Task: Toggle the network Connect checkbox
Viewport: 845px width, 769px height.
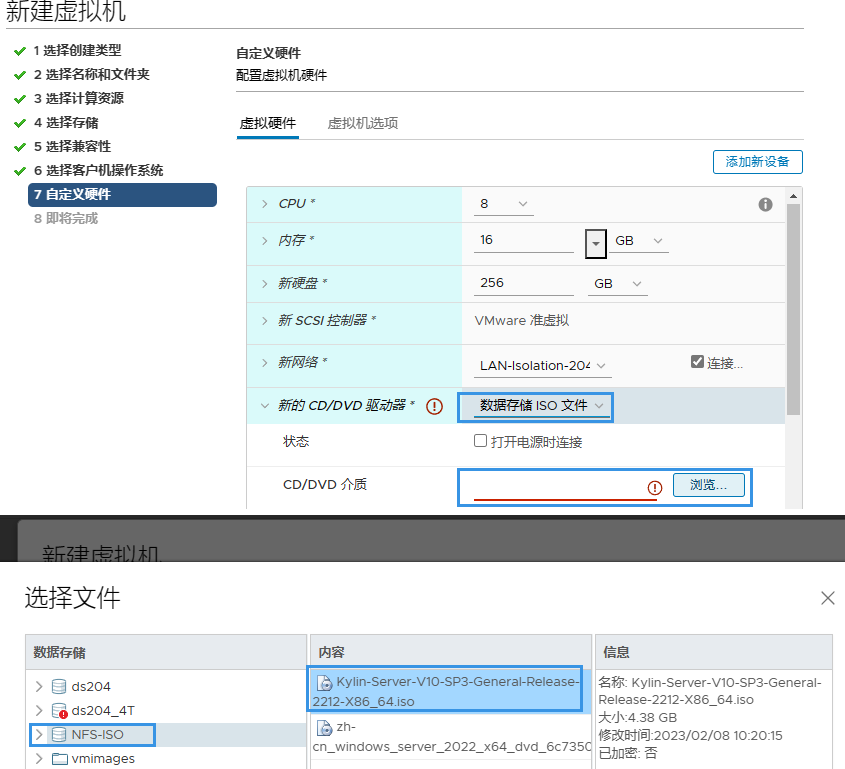Action: pyautogui.click(x=697, y=362)
